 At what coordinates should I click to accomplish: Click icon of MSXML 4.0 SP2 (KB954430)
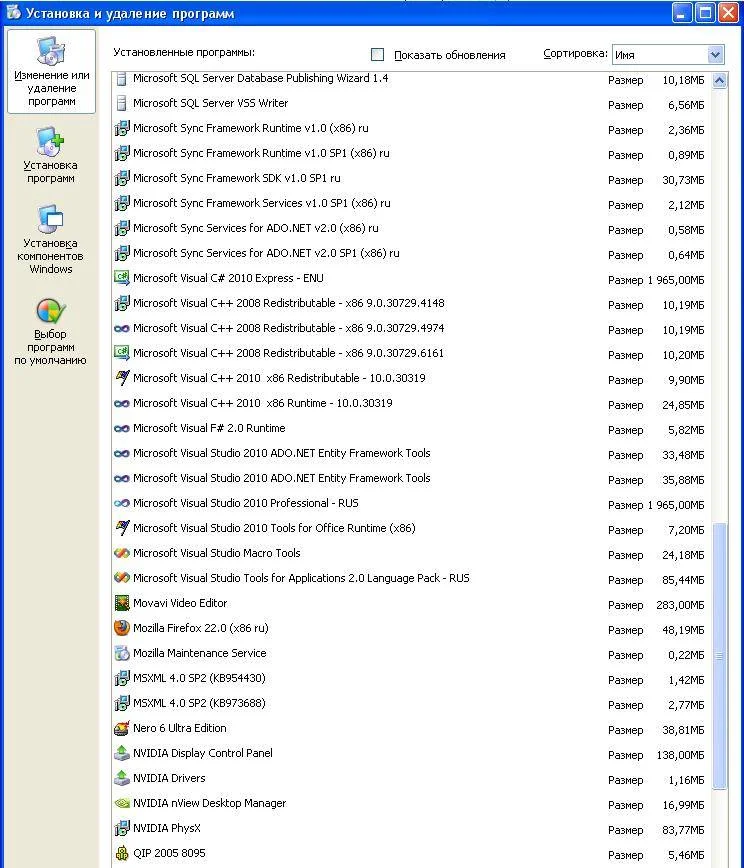(x=121, y=678)
